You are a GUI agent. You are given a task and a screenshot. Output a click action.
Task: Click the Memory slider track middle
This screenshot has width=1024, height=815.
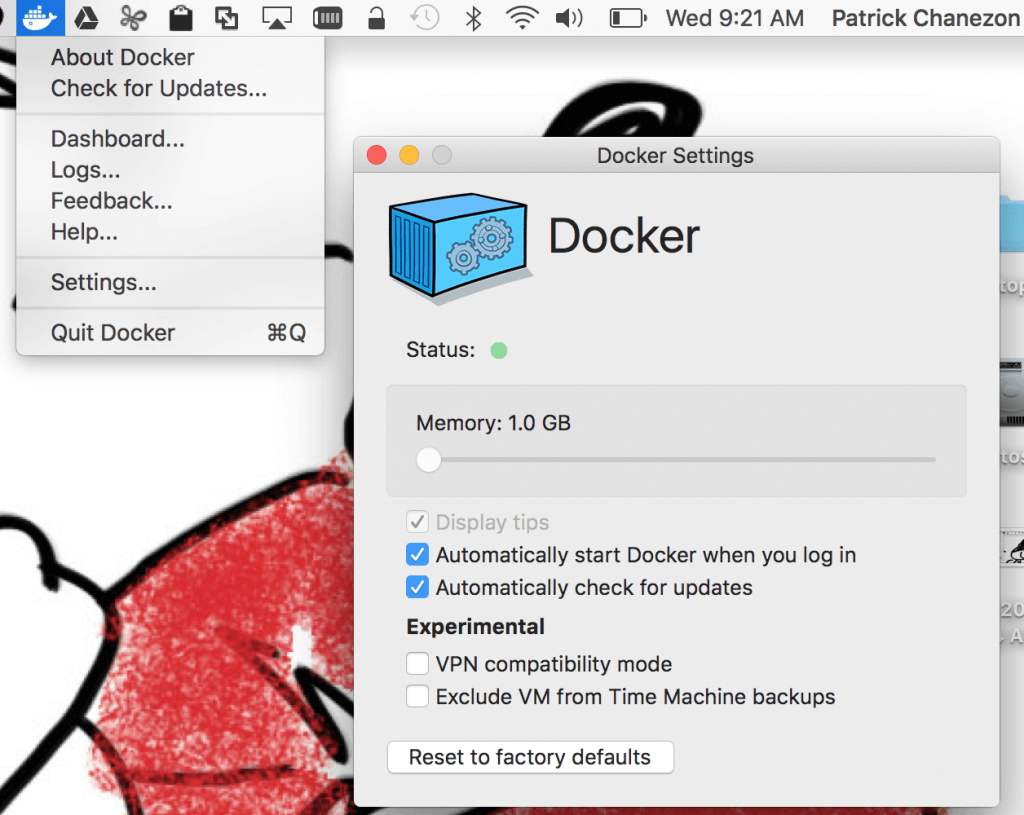tap(677, 460)
